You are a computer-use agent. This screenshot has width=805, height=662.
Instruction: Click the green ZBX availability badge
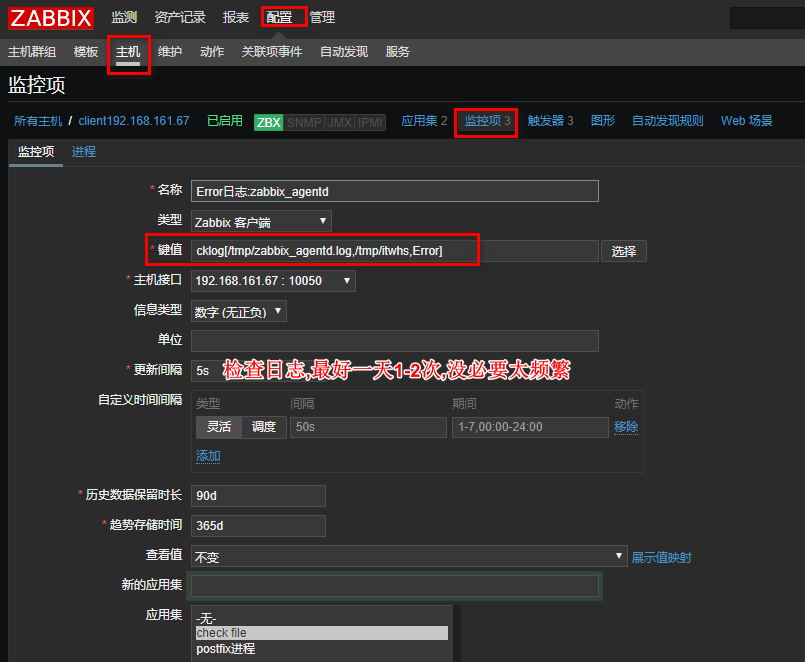[269, 122]
